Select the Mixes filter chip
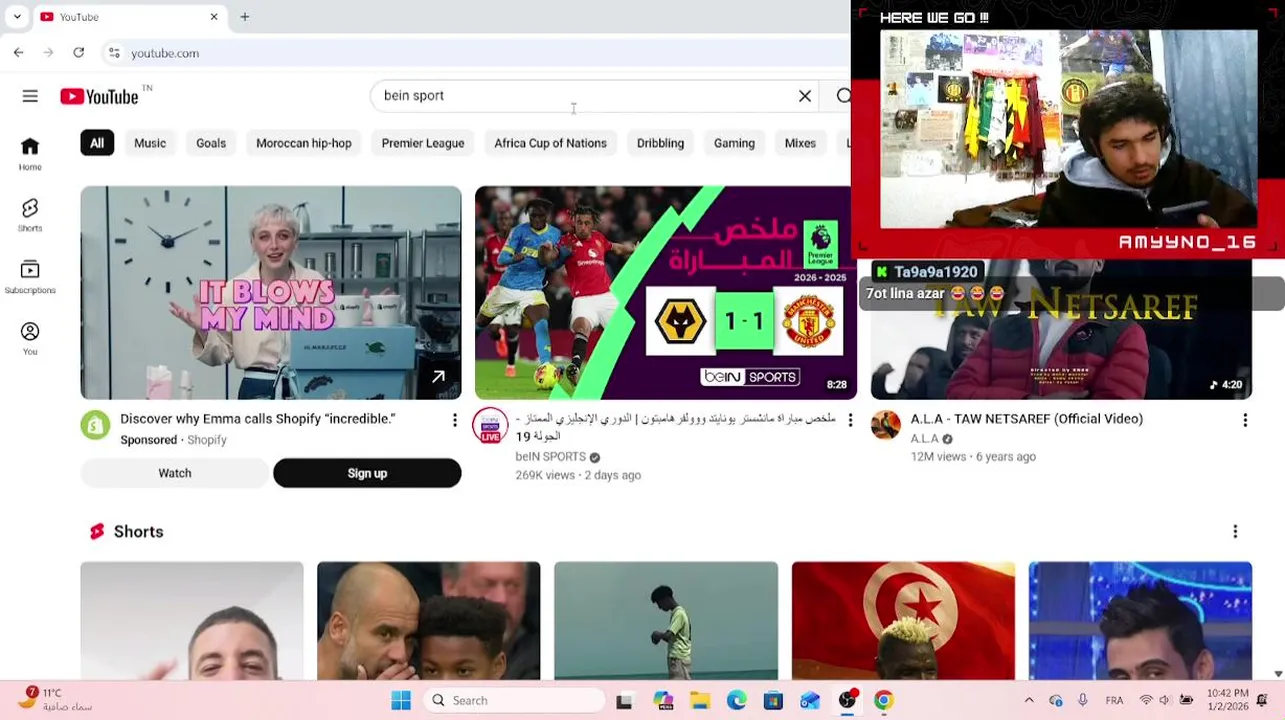Screen dimensions: 1285x720 tap(800, 143)
